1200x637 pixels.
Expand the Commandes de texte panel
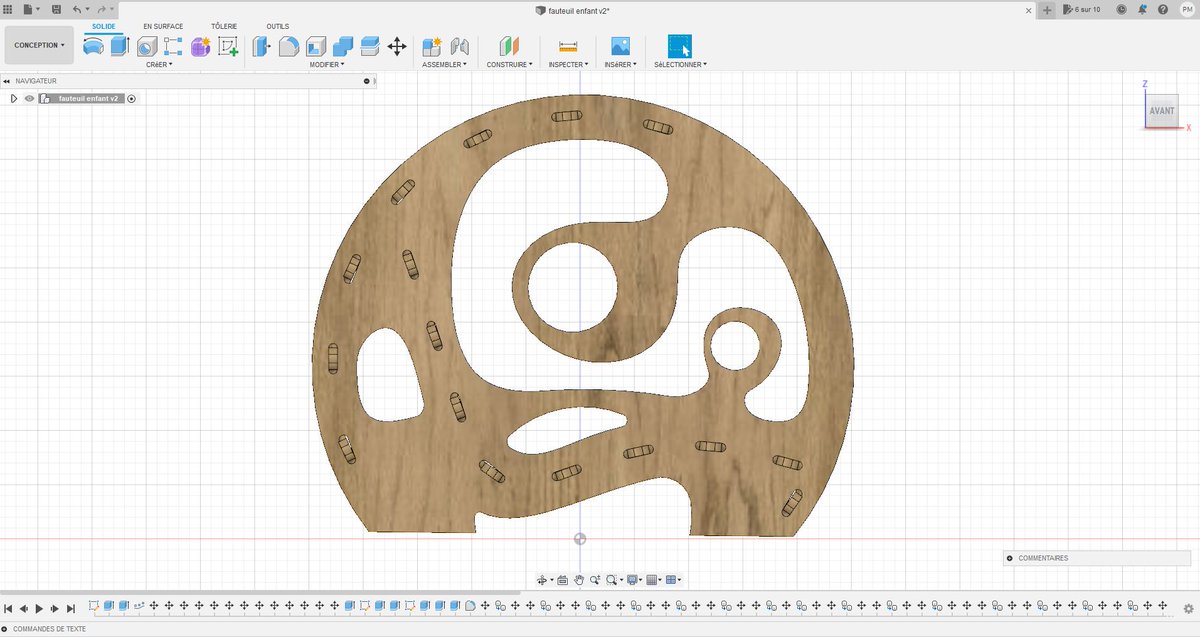(x=6, y=629)
